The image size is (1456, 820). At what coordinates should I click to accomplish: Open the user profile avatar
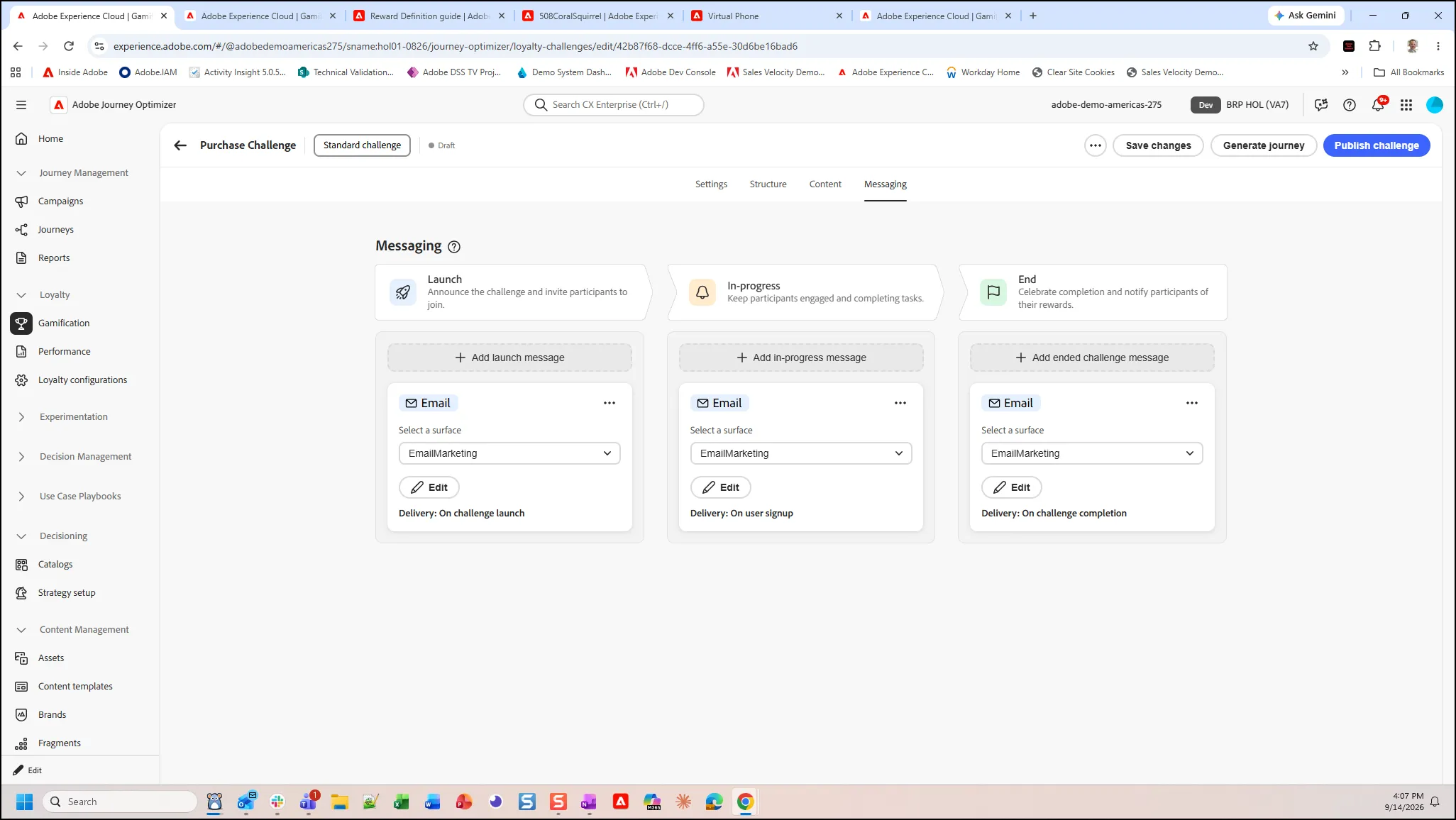tap(1435, 105)
